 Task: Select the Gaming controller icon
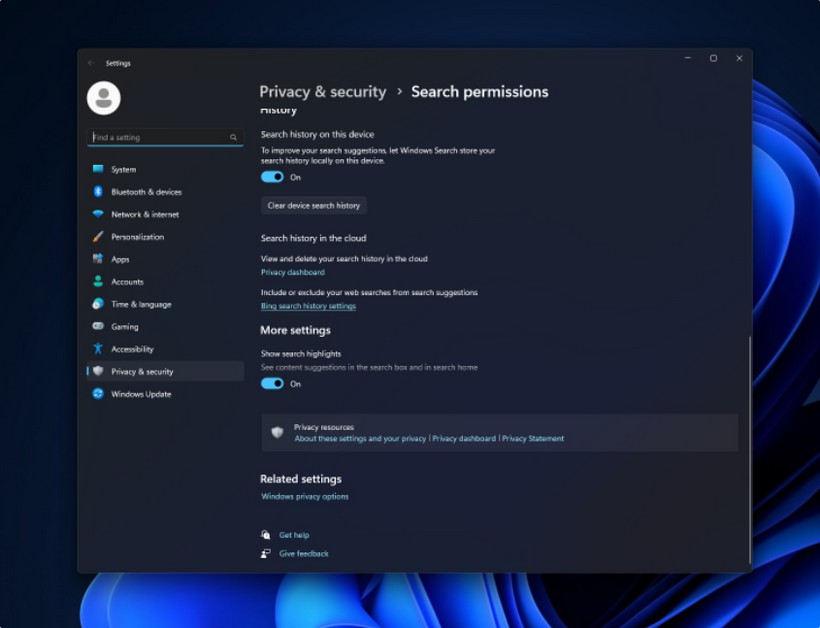click(98, 327)
